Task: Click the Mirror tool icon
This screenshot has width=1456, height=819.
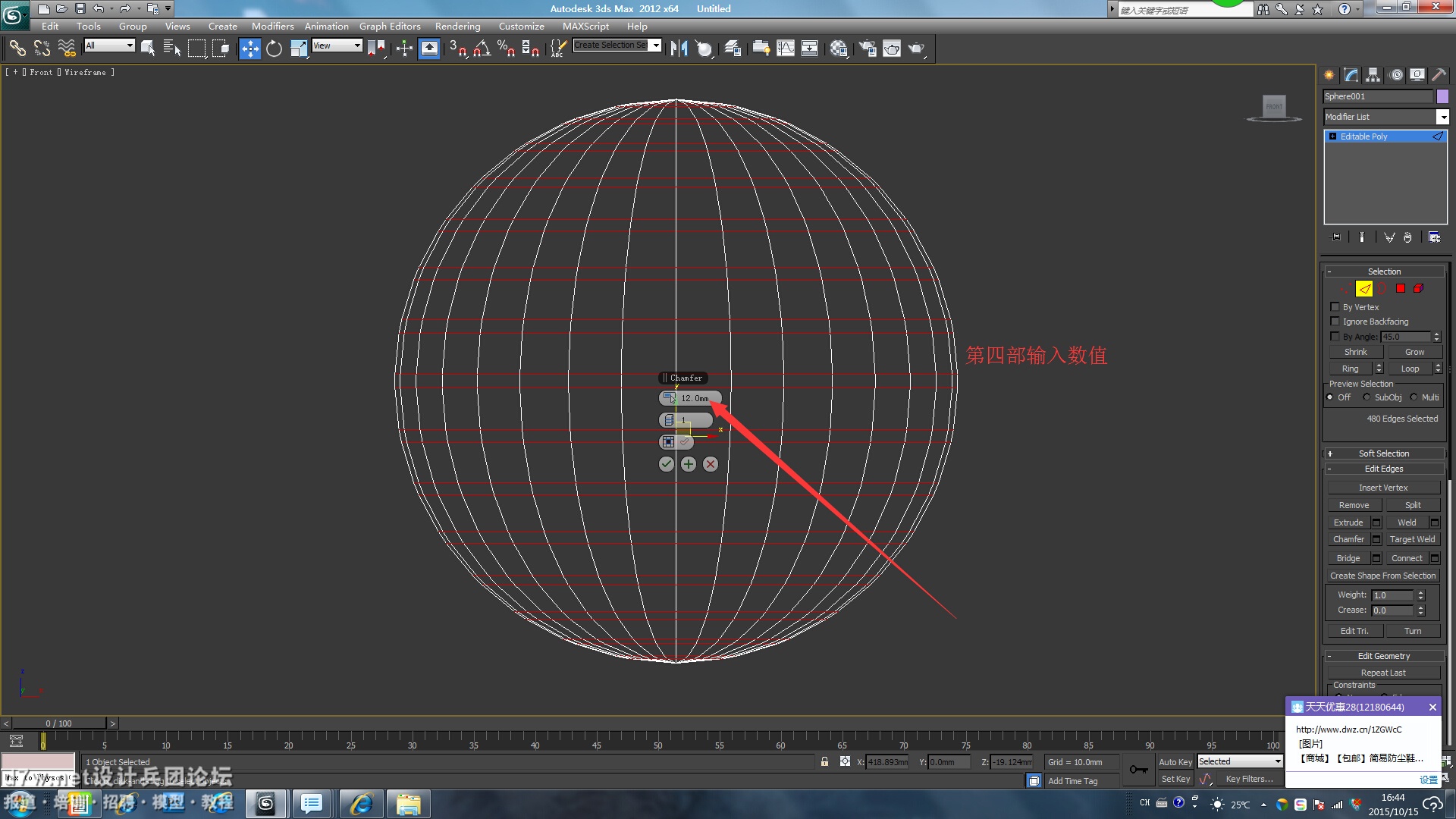Action: point(679,49)
